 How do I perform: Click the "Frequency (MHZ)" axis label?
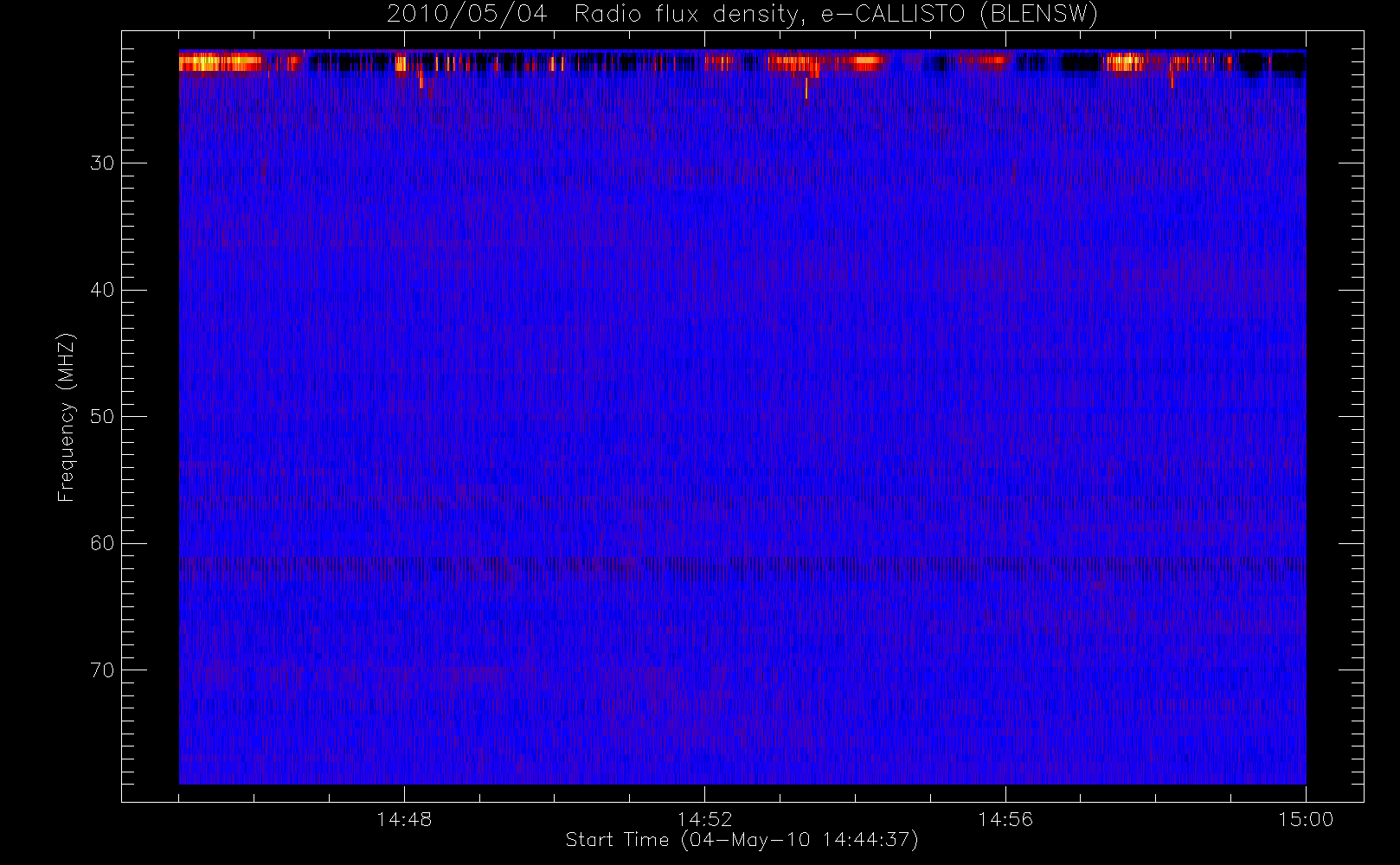[67, 417]
